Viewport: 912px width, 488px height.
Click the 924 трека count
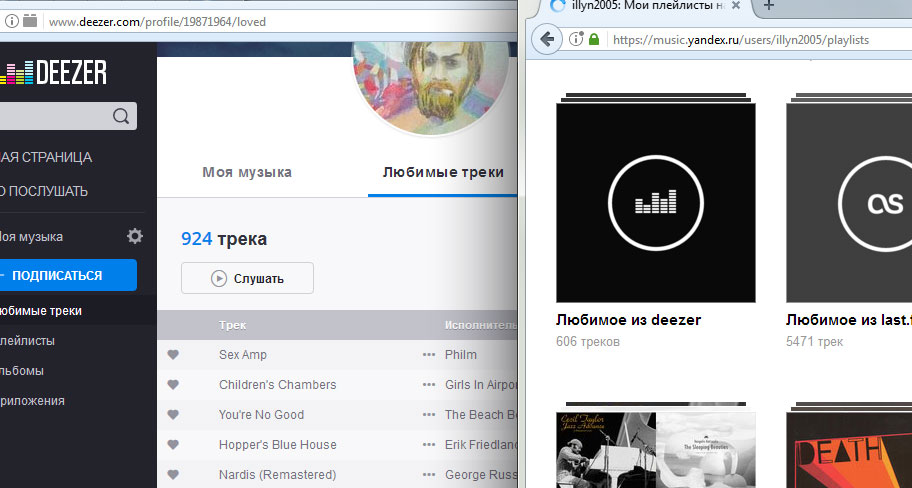tap(224, 239)
